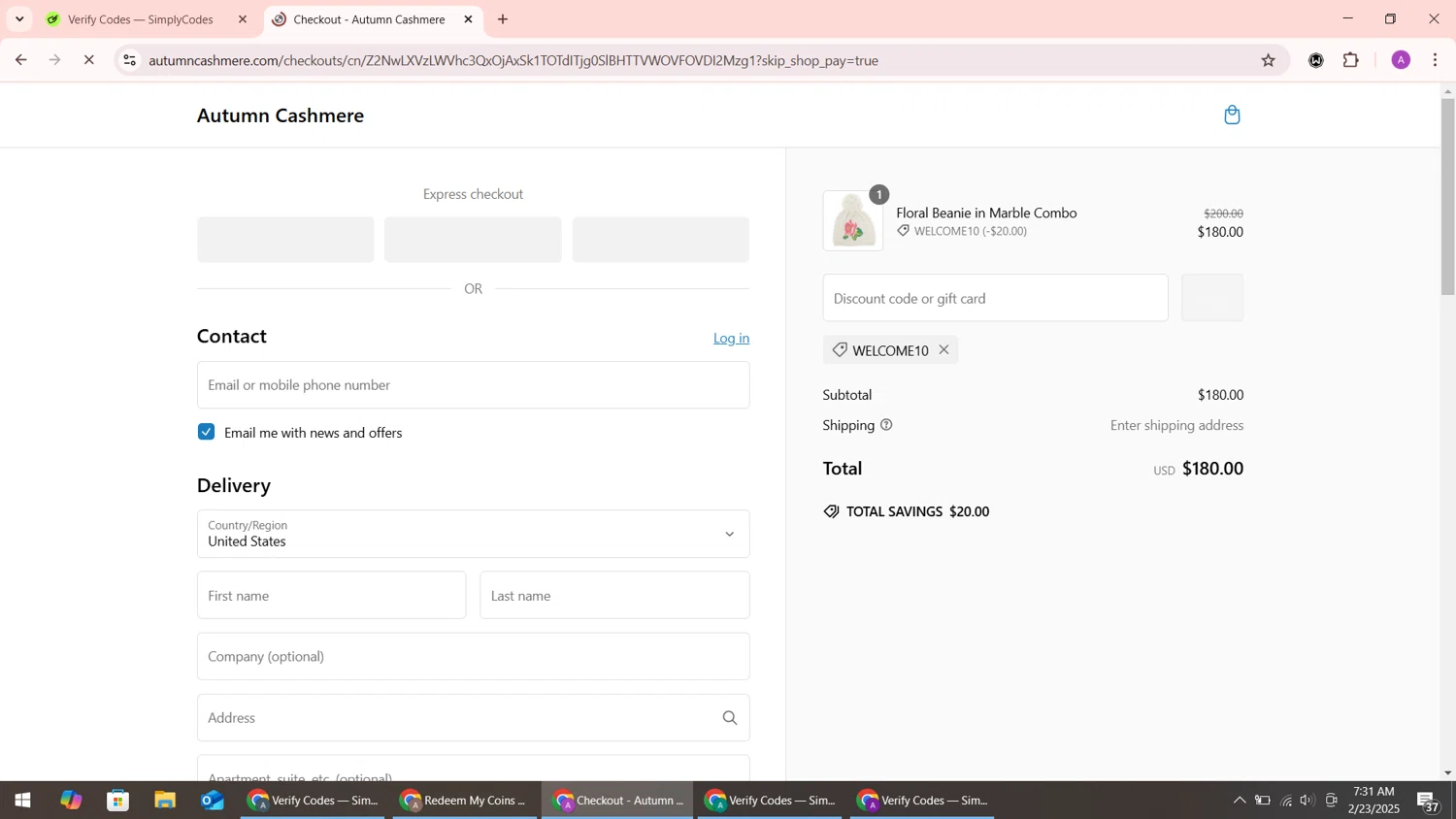Screen dimensions: 1456x819
Task: Open the Chrome profile avatar
Action: click(1401, 60)
